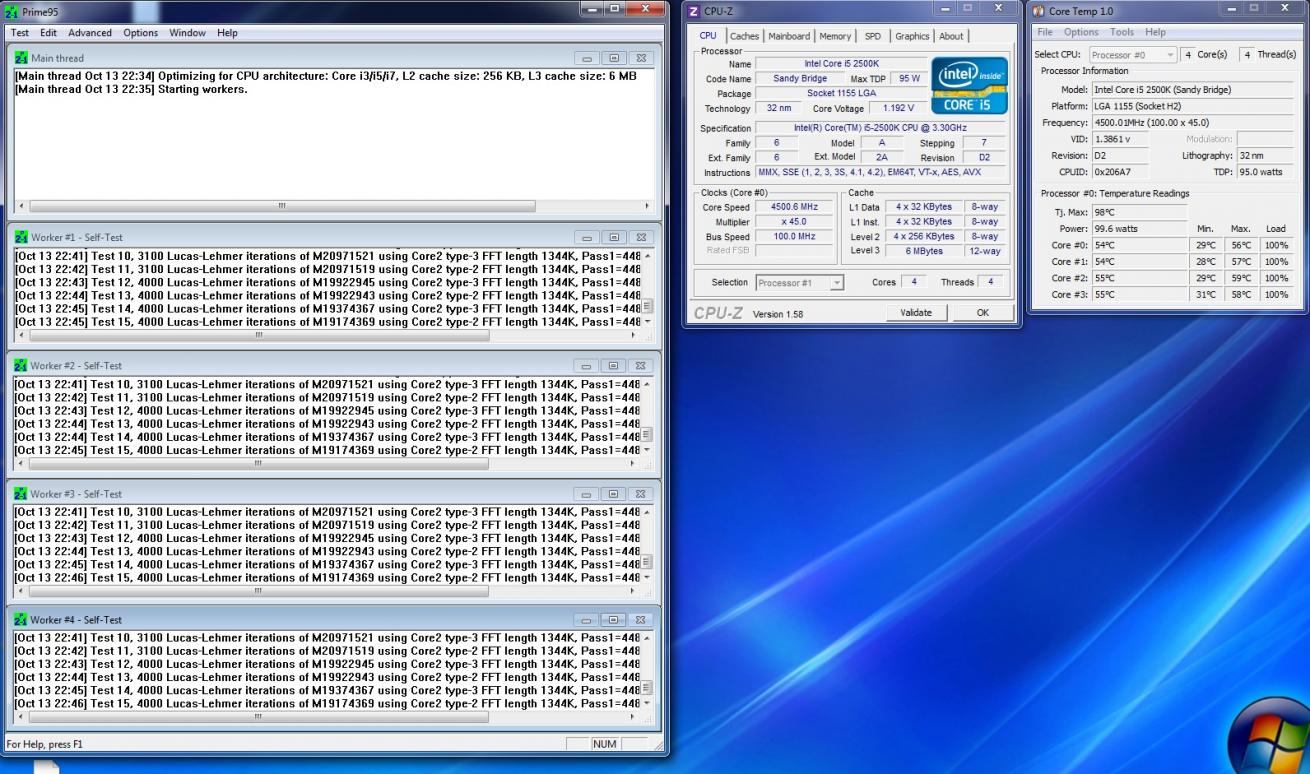
Task: Click the Main thread 'Starting workers' log line
Action: click(131, 89)
